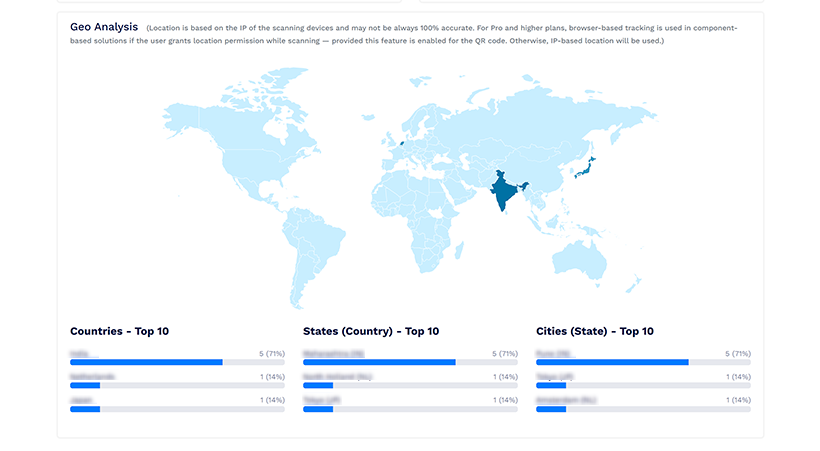Click the top city progress bar at 71%
The width and height of the screenshot is (820, 451).
coord(643,362)
